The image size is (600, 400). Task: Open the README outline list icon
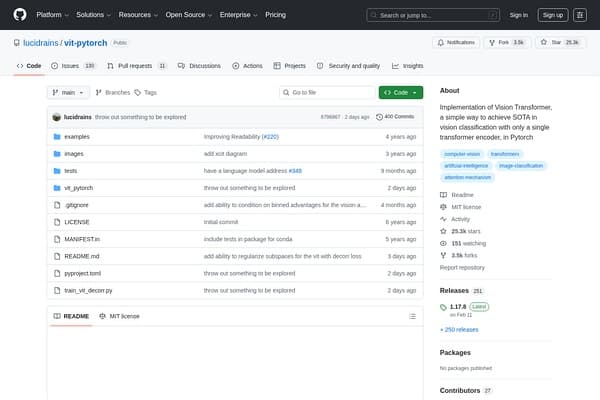412,316
